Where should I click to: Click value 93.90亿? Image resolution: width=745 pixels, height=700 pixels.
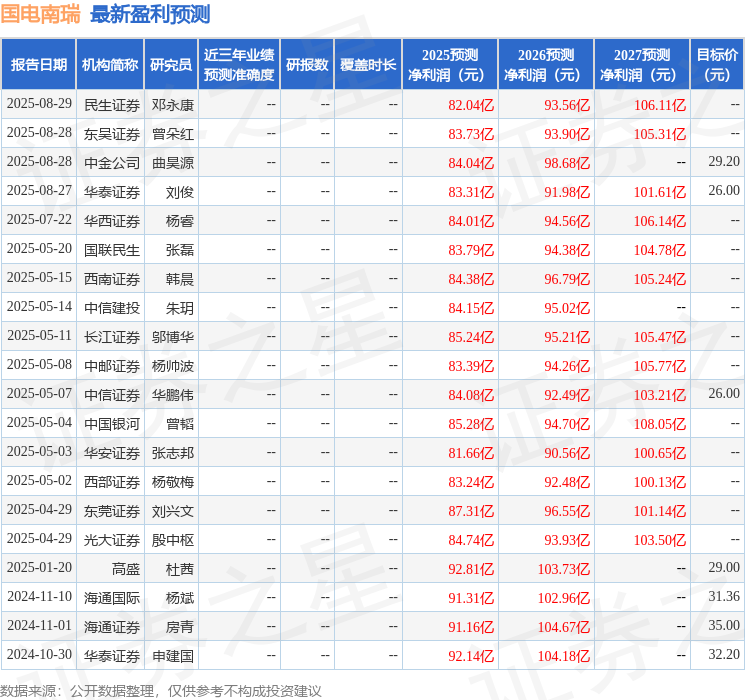pyautogui.click(x=567, y=134)
